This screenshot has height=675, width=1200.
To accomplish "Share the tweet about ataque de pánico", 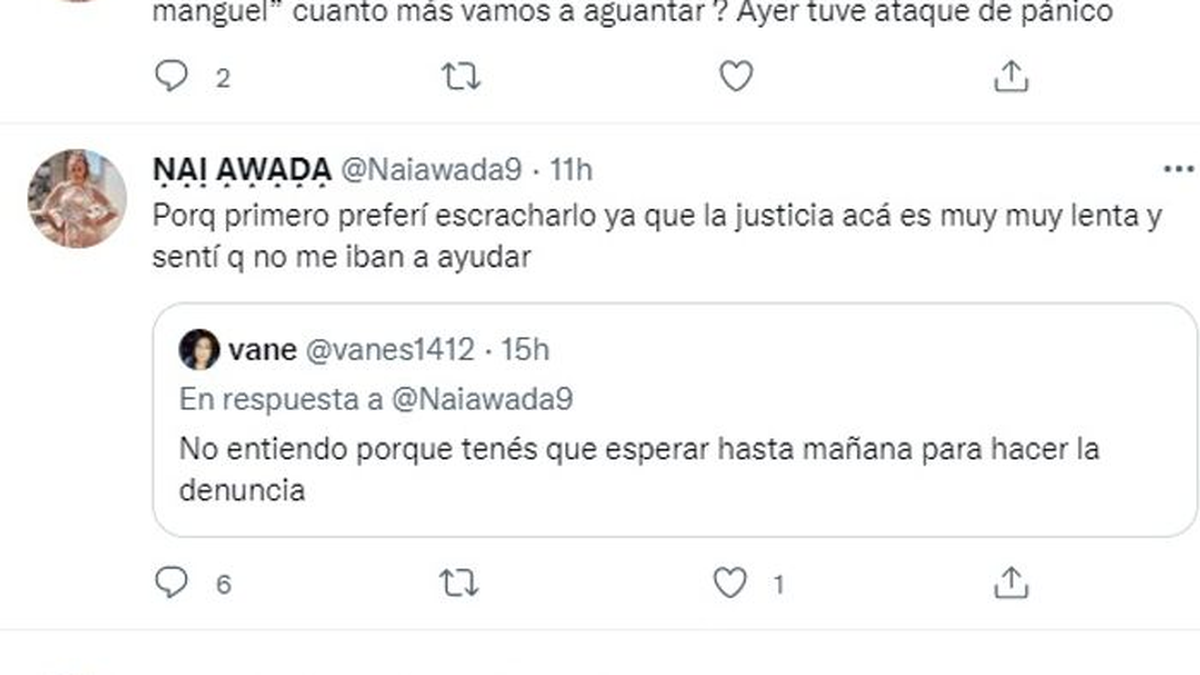I will (1010, 76).
